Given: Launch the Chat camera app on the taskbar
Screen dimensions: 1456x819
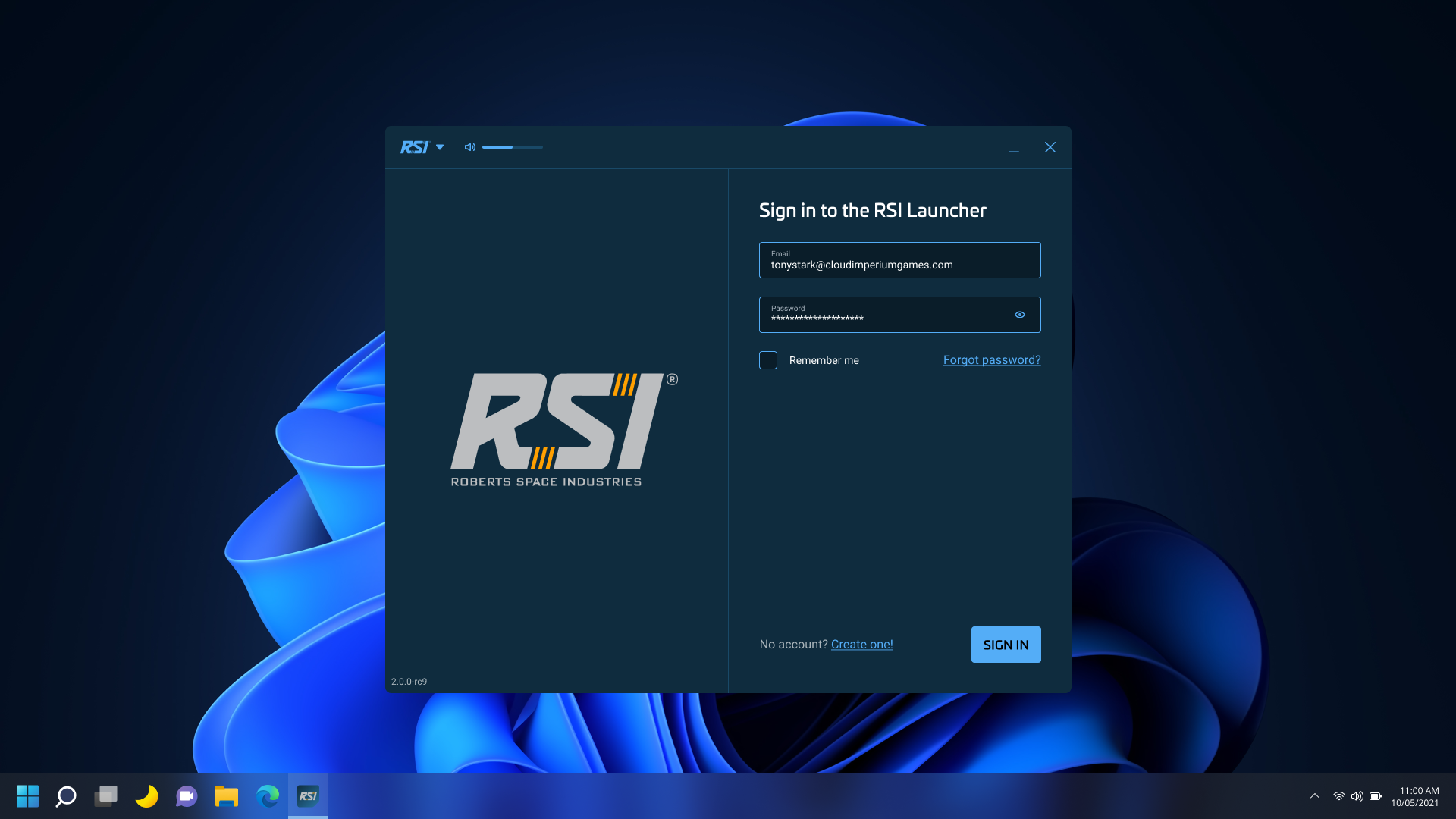Looking at the screenshot, I should (x=187, y=796).
